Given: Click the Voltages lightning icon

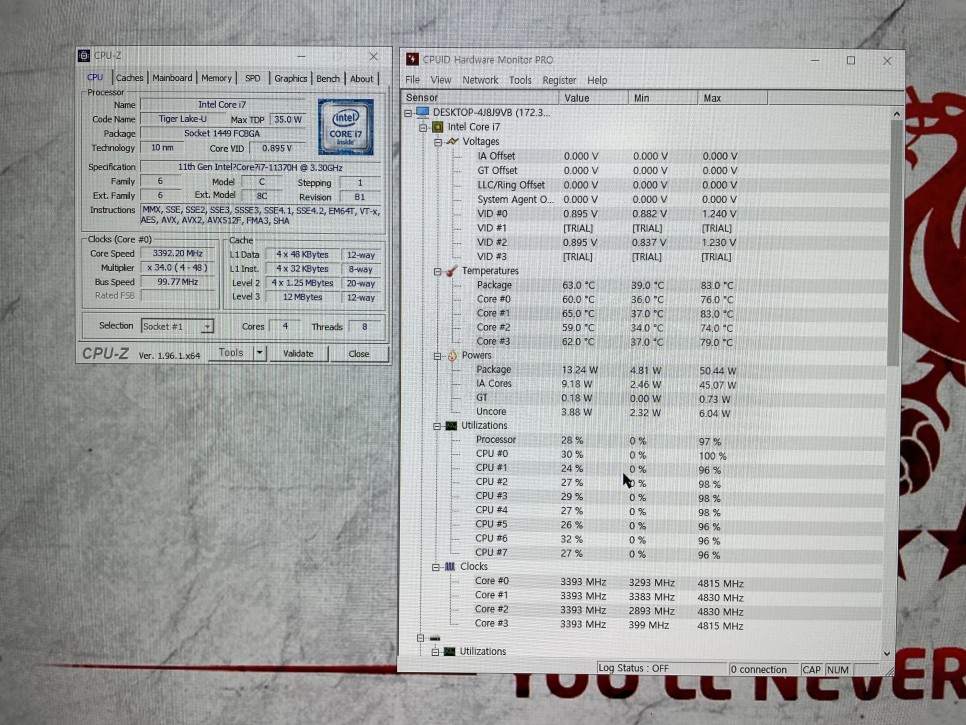Looking at the screenshot, I should (453, 142).
